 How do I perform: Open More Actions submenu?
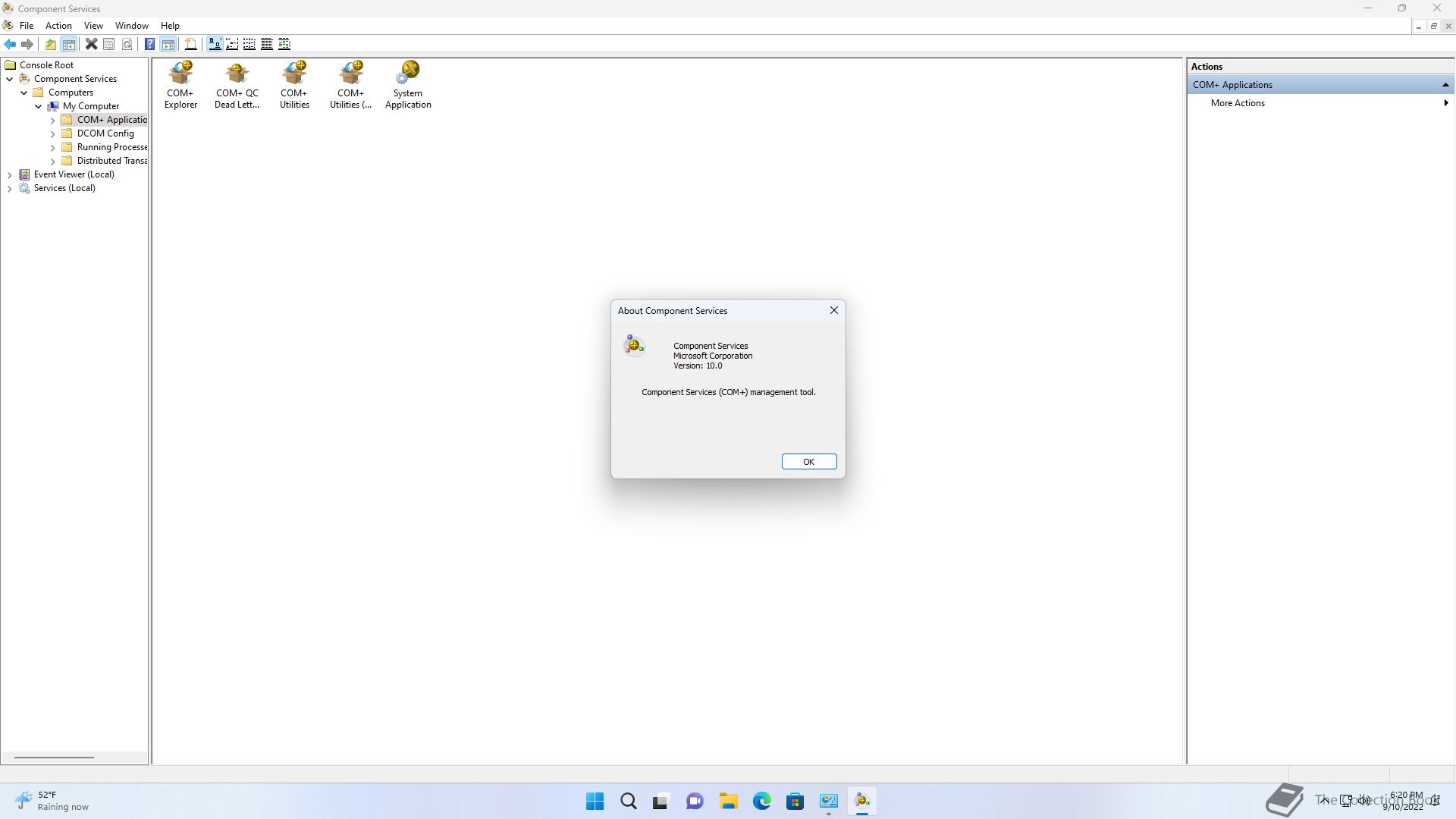tap(1238, 103)
